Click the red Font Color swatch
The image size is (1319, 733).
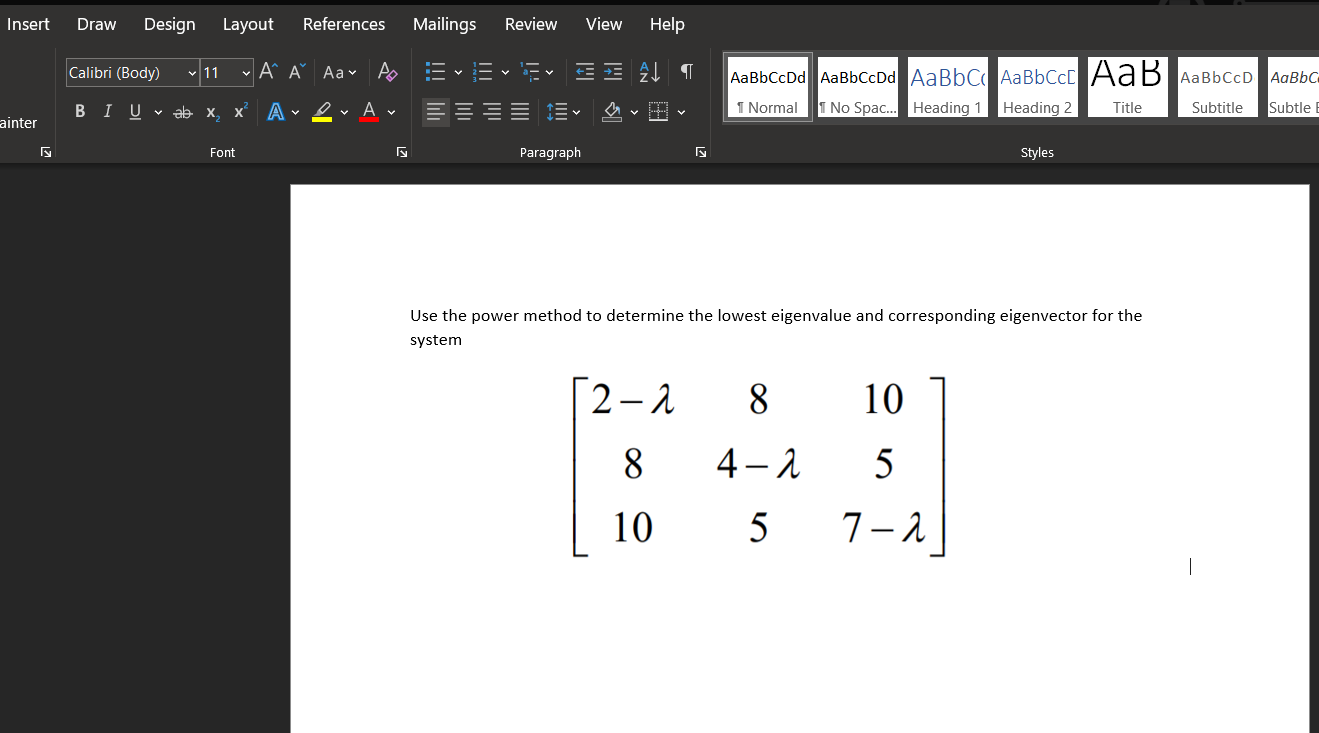pos(367,111)
